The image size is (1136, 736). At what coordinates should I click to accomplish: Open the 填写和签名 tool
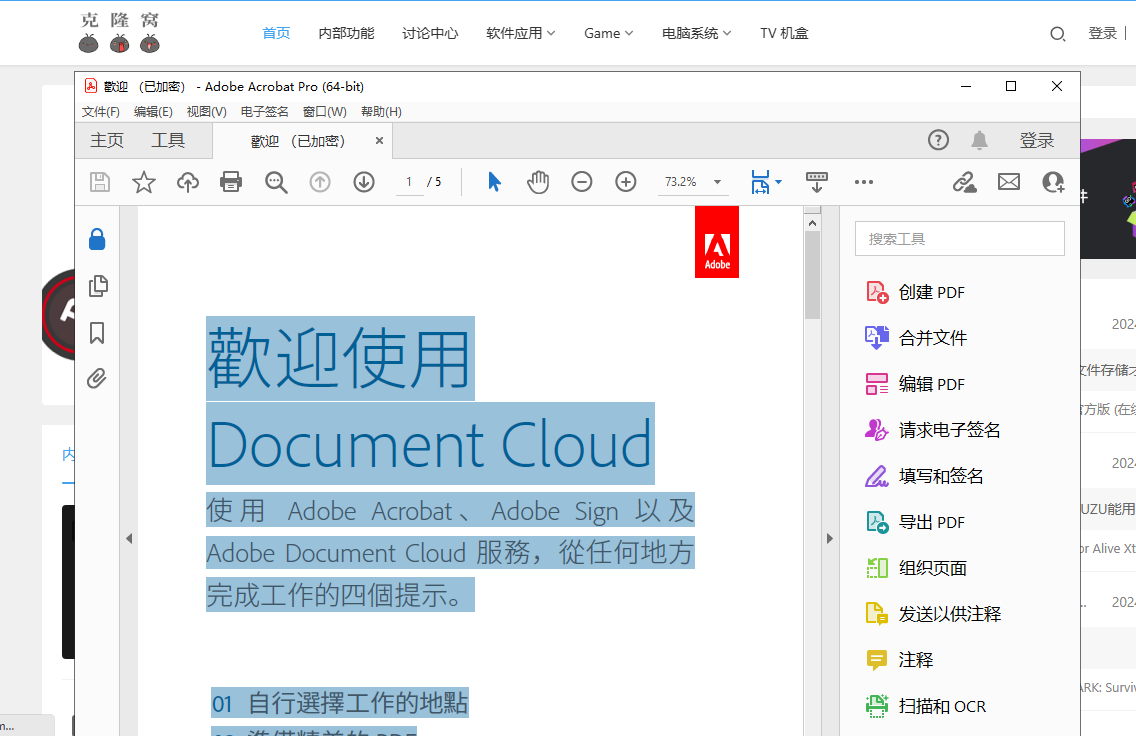(x=924, y=476)
